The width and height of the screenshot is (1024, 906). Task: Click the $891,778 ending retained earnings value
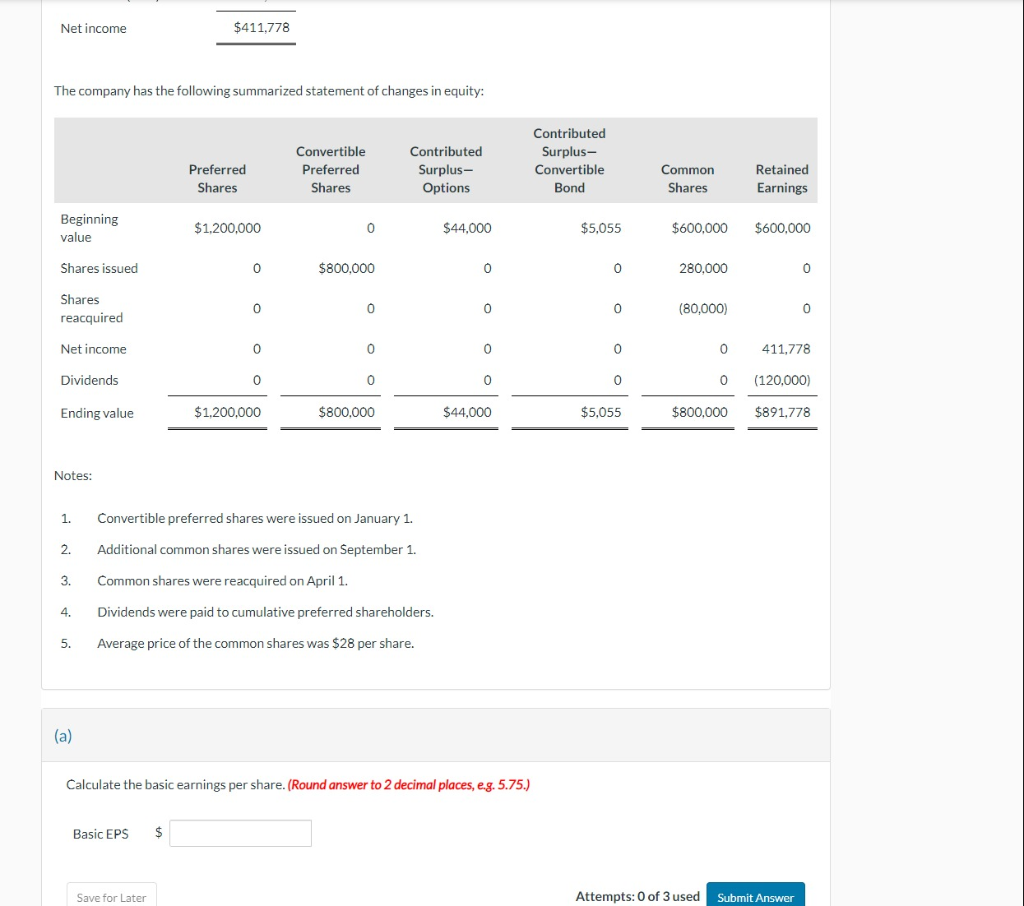pos(782,412)
